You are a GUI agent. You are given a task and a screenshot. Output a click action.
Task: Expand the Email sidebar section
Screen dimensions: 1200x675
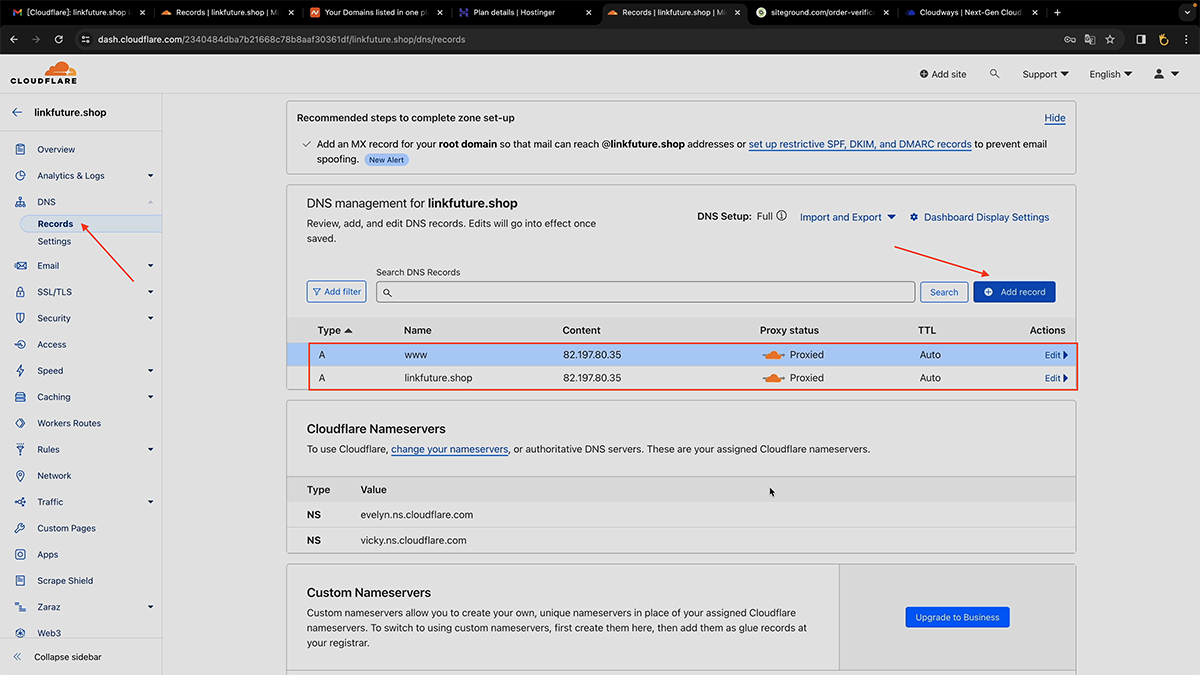click(151, 266)
